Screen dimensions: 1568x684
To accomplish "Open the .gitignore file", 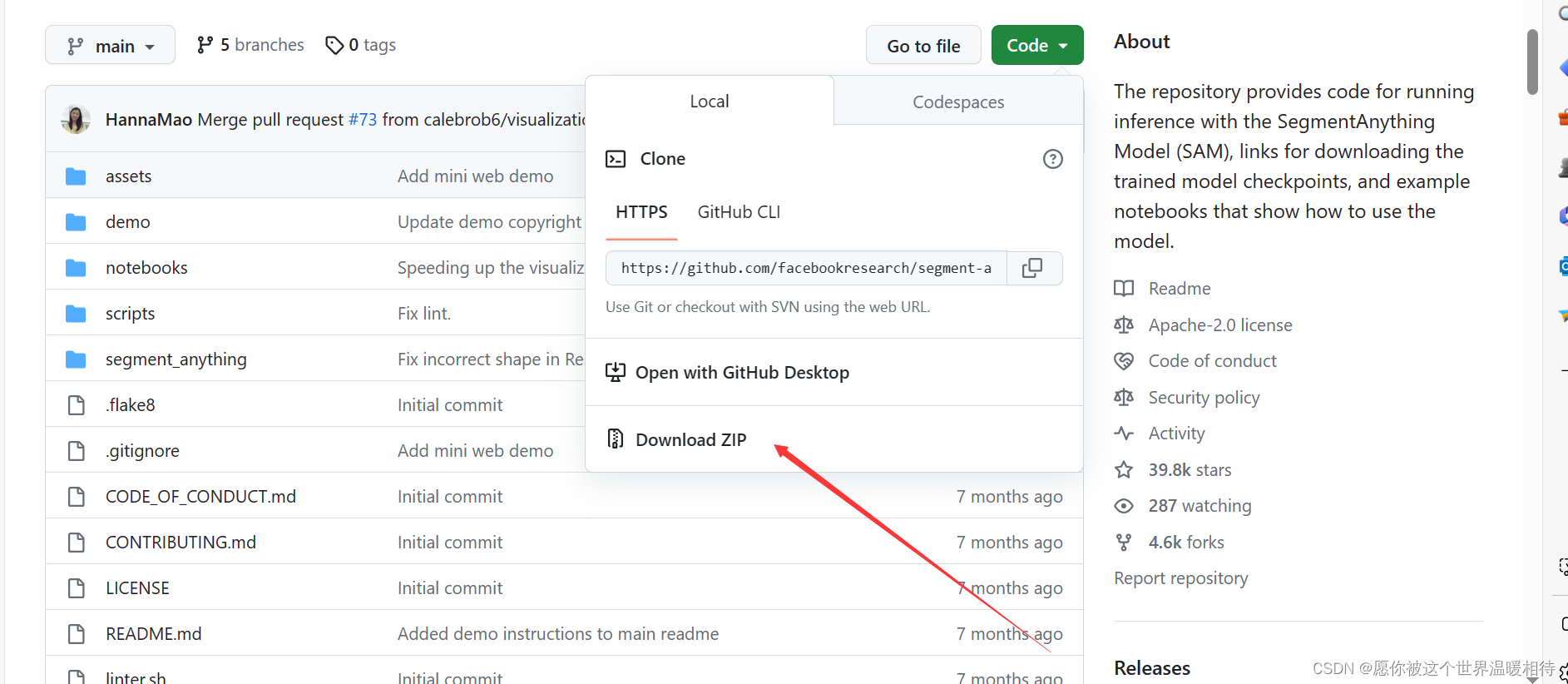I will click(x=142, y=450).
